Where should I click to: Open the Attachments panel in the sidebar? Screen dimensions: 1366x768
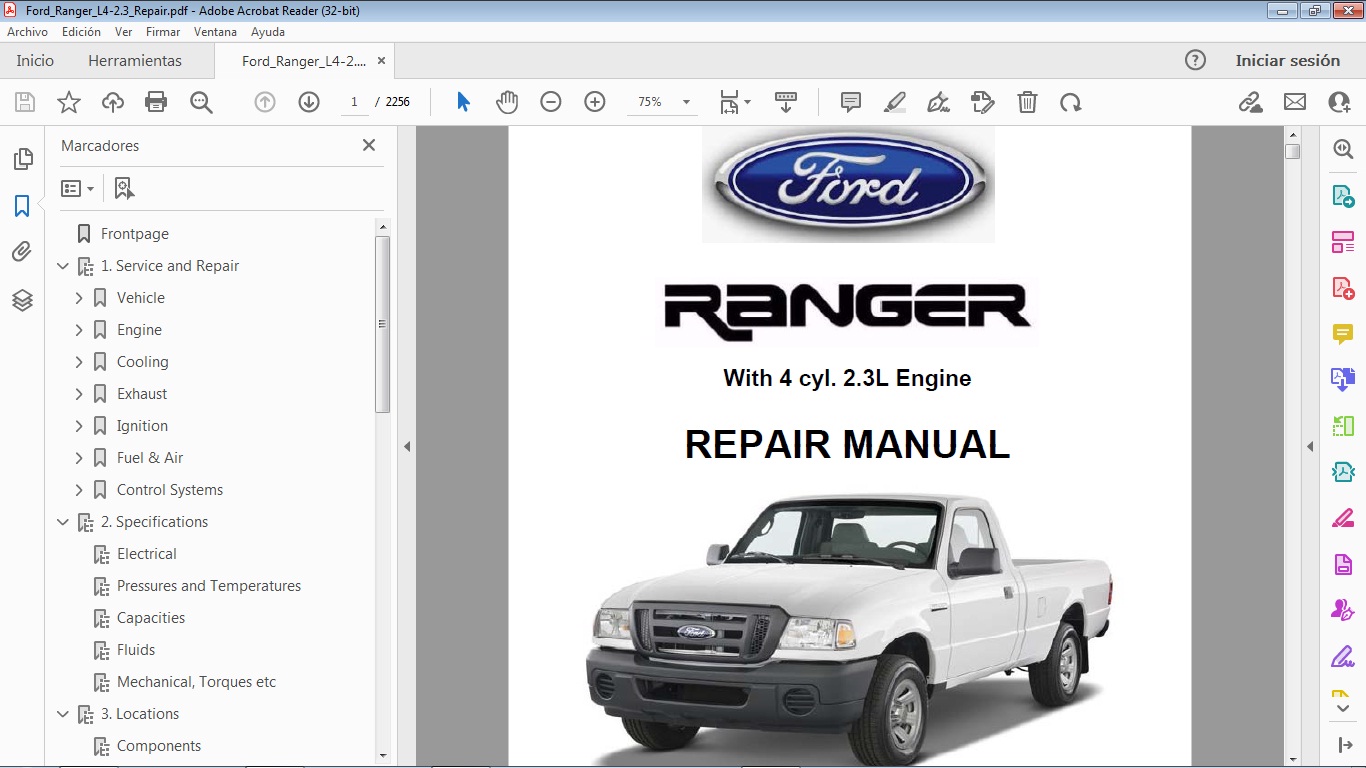pyautogui.click(x=22, y=251)
